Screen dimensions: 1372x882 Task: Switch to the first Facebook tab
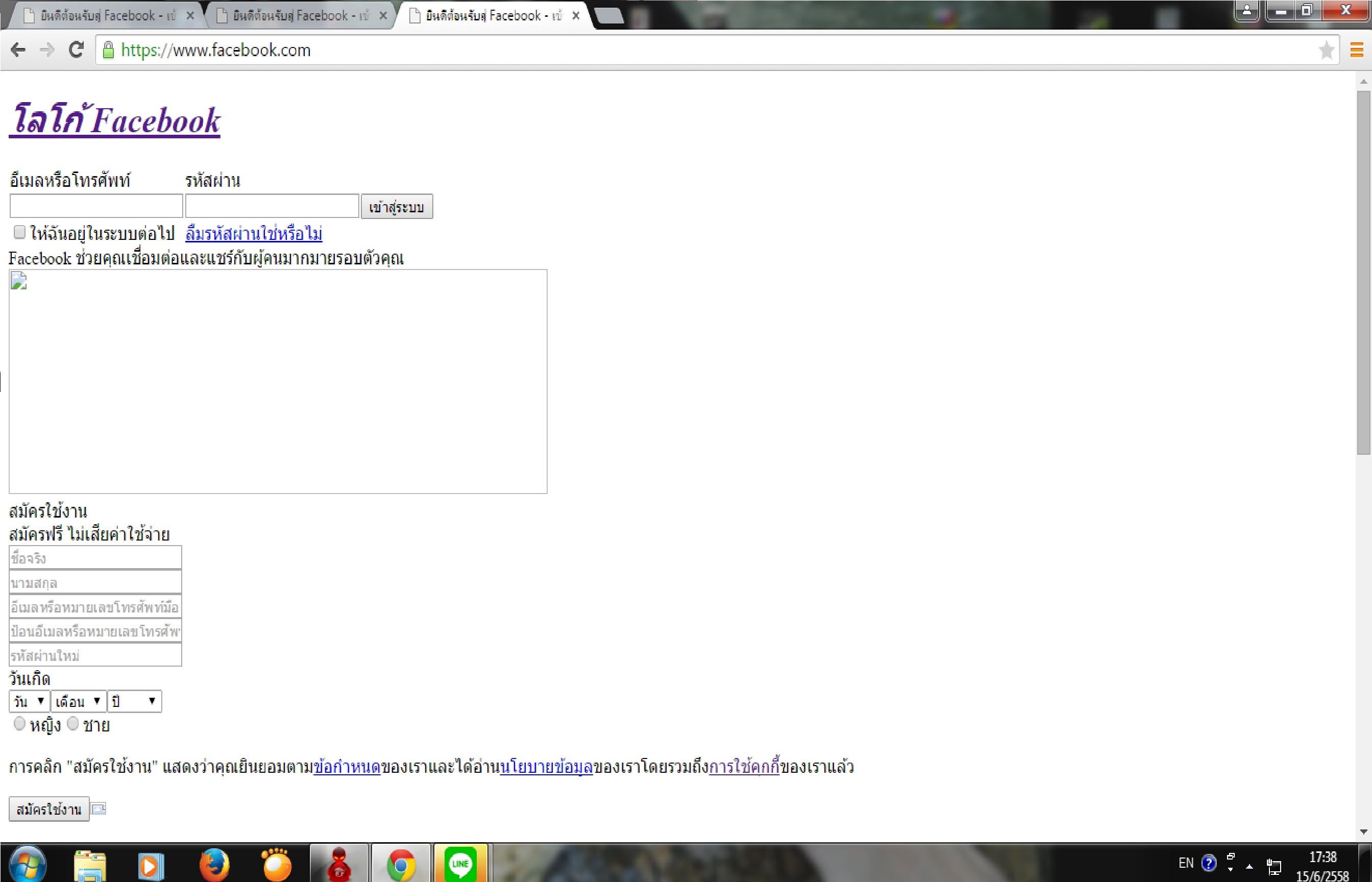[106, 16]
